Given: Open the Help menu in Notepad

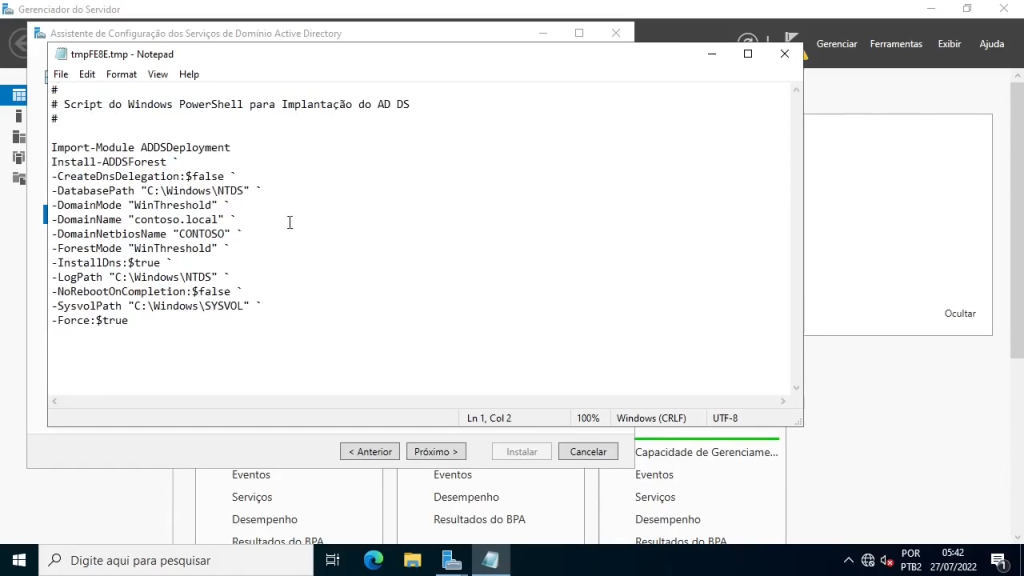Looking at the screenshot, I should [189, 74].
